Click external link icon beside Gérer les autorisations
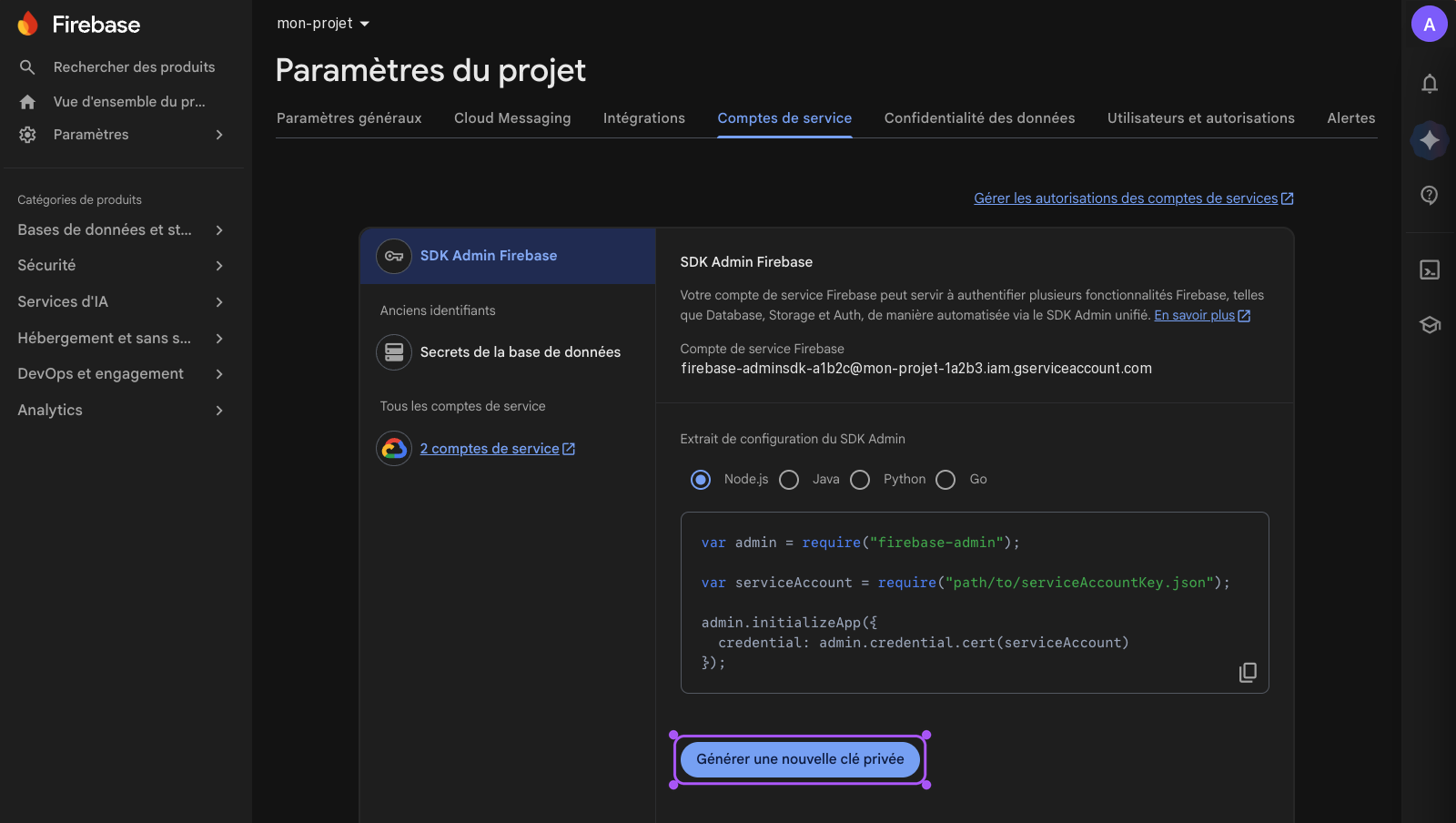 (1288, 198)
